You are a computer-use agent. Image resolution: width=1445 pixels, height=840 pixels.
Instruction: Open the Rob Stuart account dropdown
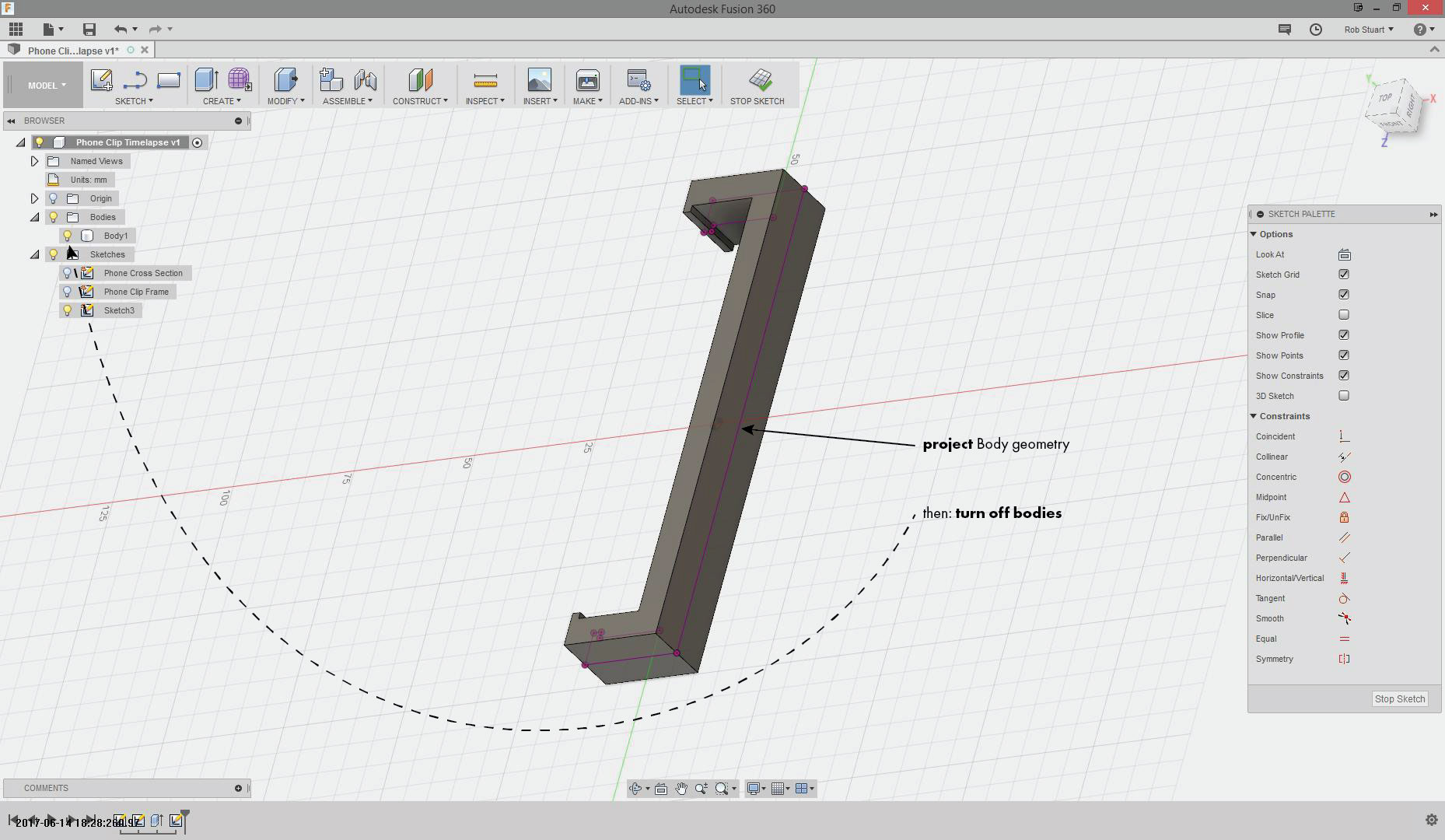click(1369, 30)
